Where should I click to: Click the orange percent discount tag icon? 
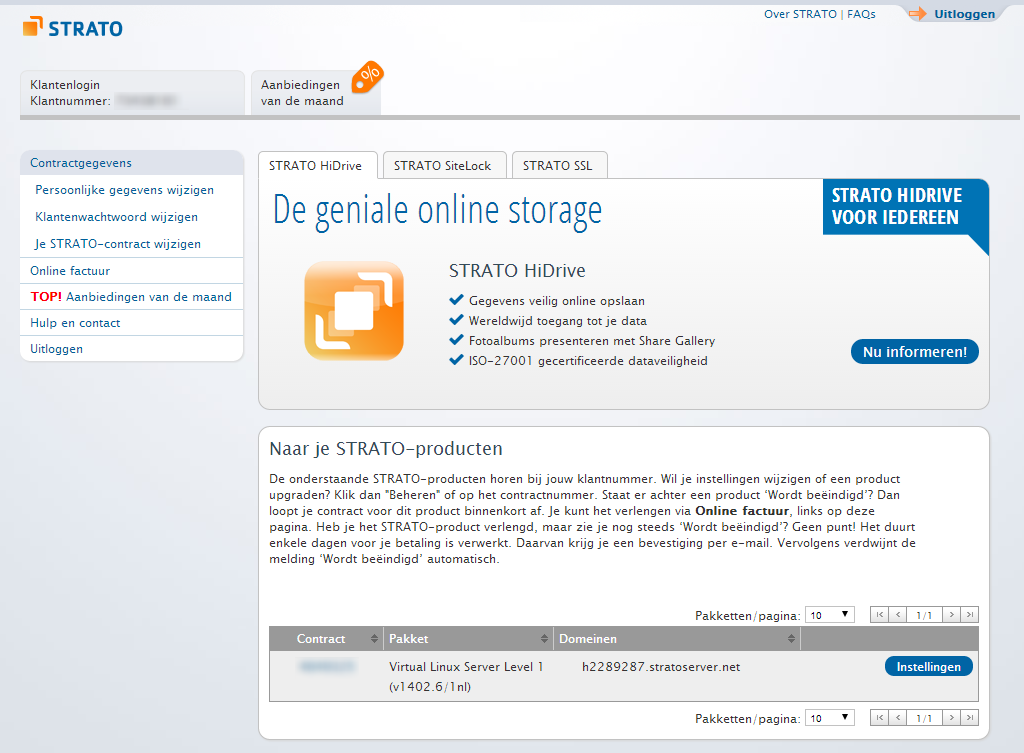[370, 75]
